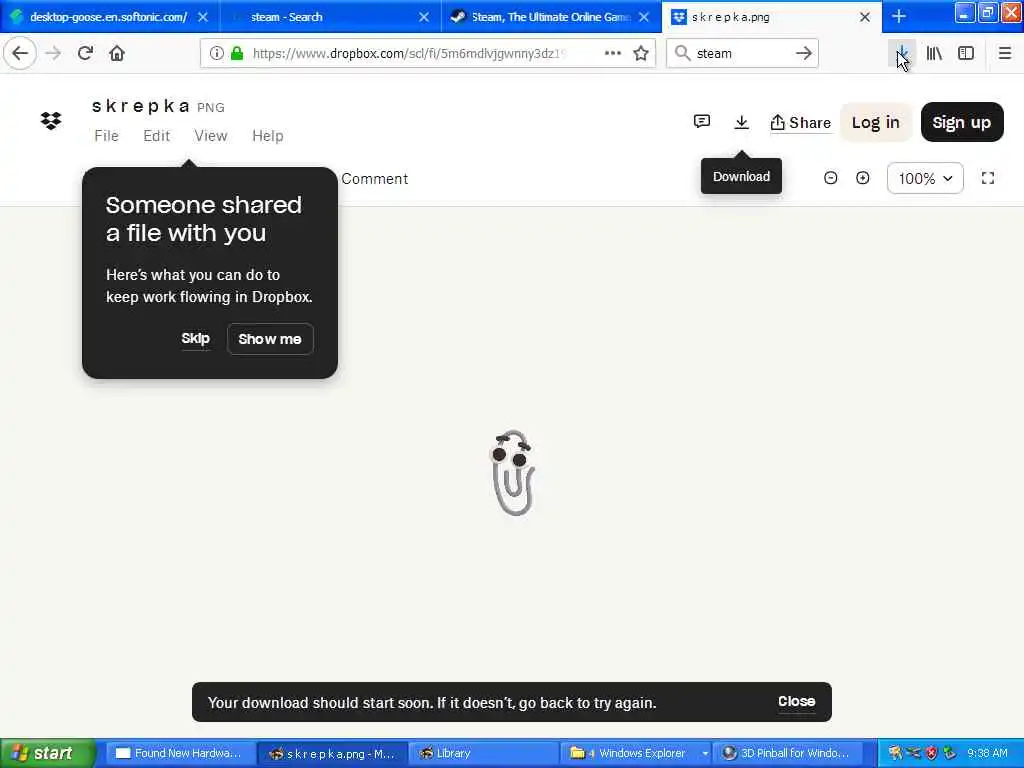
Task: Open a new browser tab
Action: (899, 16)
